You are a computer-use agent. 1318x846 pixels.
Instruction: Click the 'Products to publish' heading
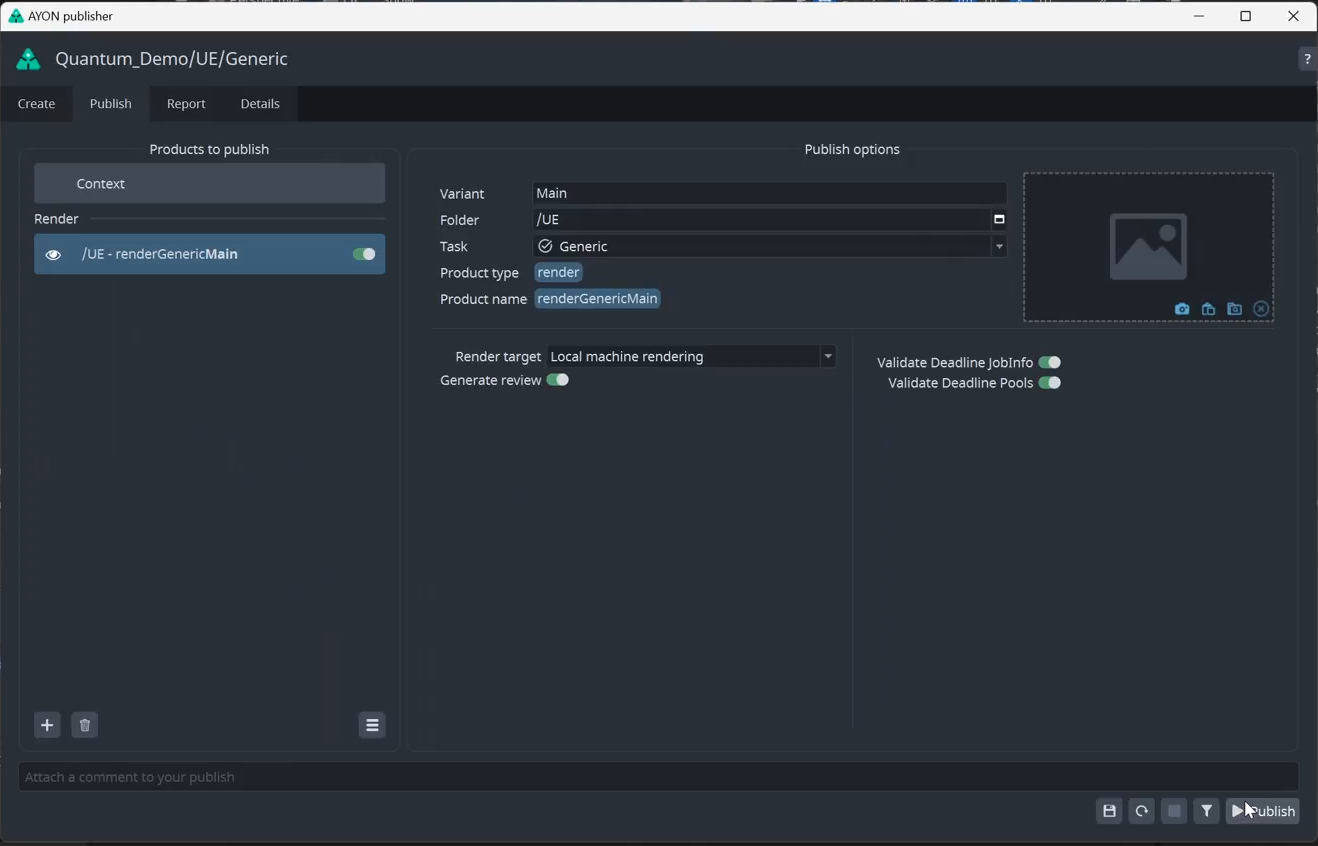pos(209,149)
